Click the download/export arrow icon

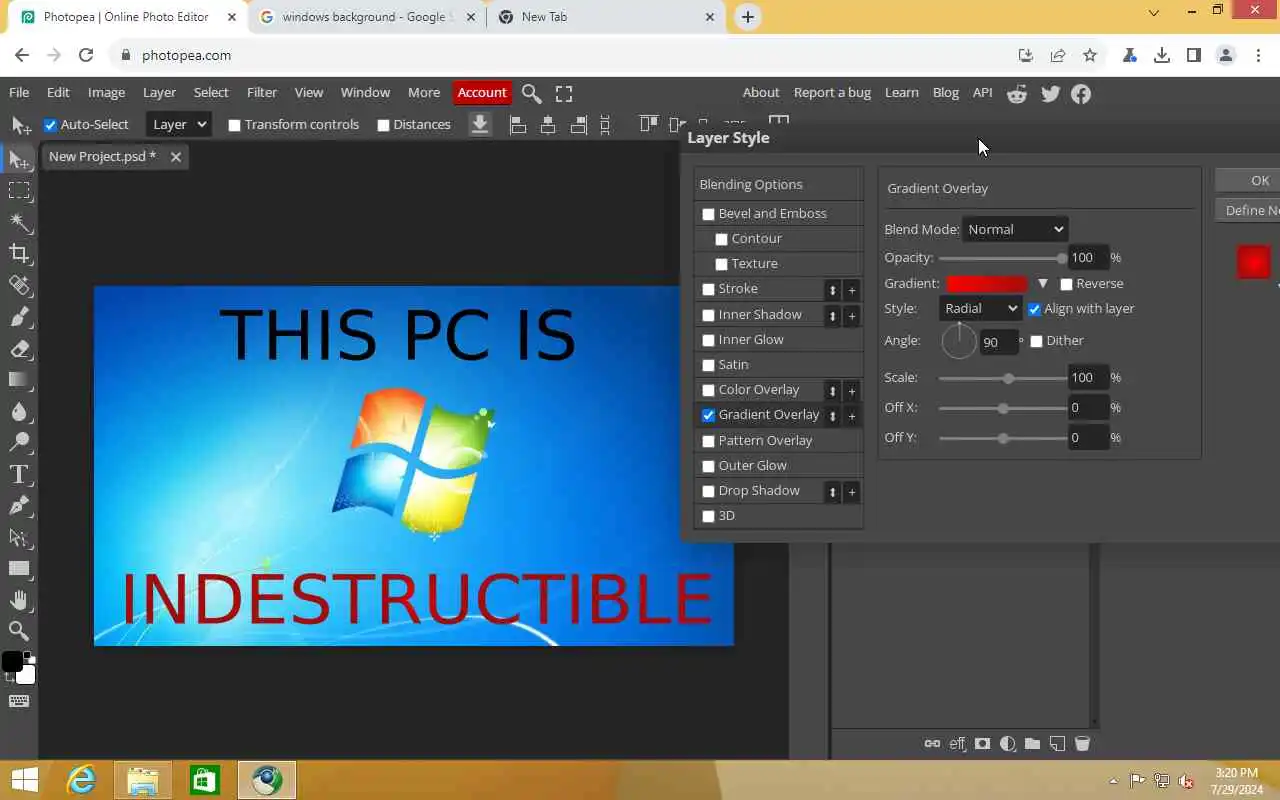pyautogui.click(x=480, y=124)
